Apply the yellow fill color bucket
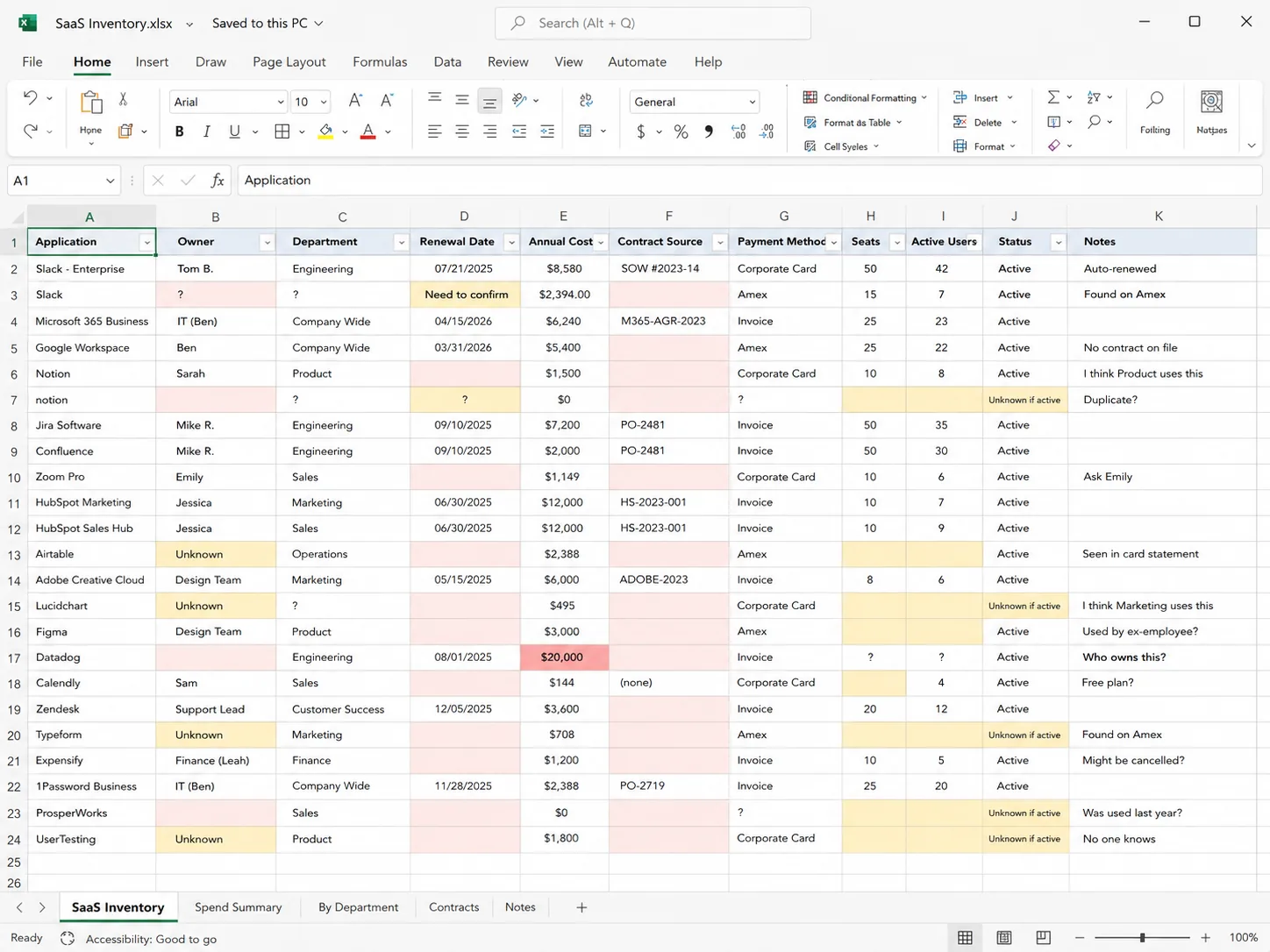The height and width of the screenshot is (952, 1270). tap(325, 131)
